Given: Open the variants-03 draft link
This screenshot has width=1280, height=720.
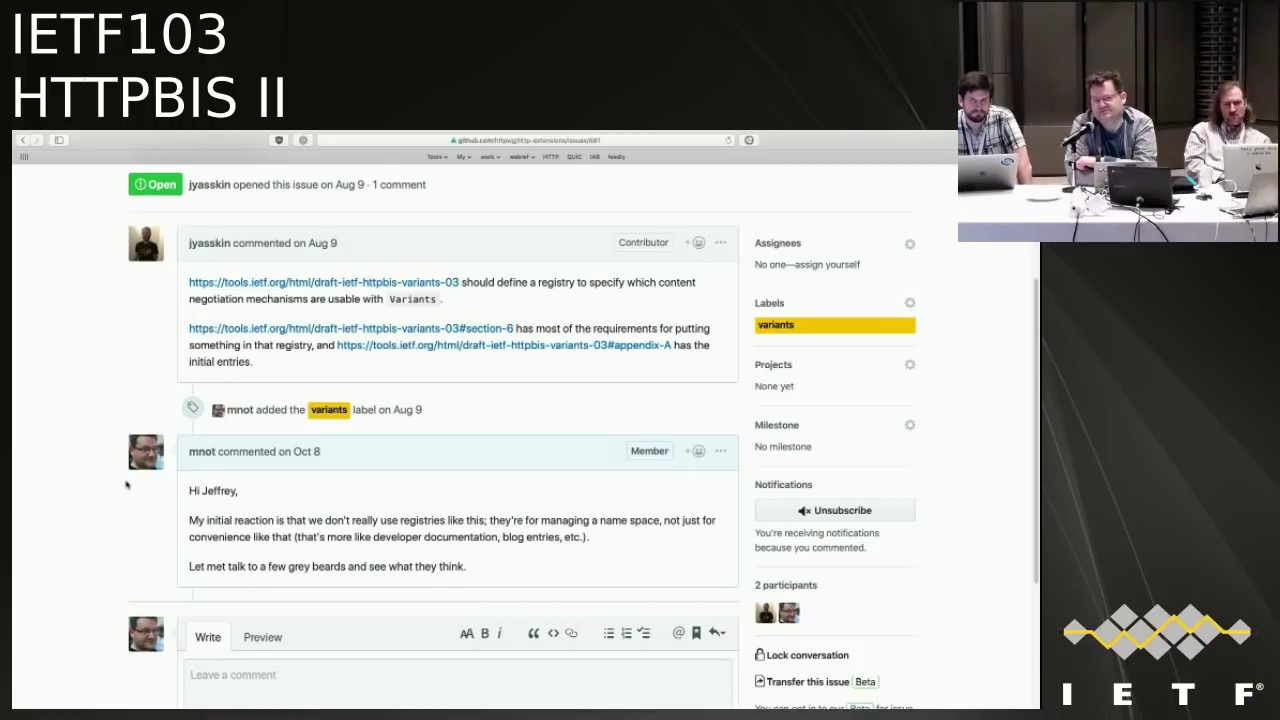Looking at the screenshot, I should [324, 283].
